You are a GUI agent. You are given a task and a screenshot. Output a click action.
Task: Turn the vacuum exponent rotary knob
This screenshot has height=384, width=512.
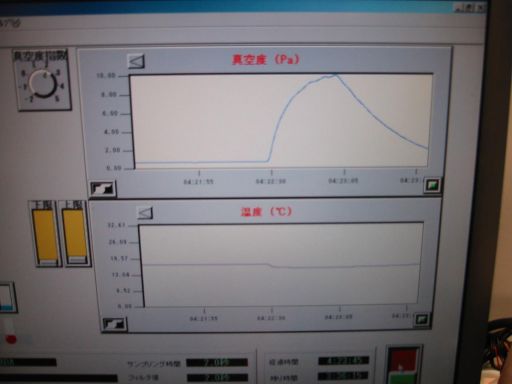43,84
